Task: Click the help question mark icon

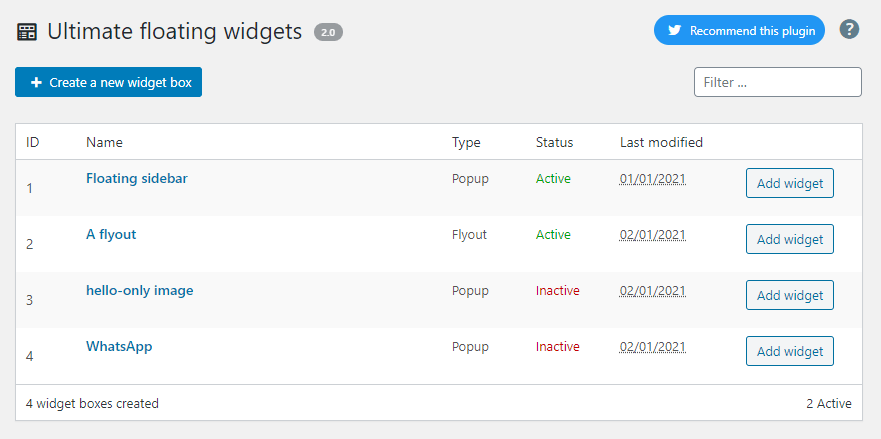Action: (850, 30)
